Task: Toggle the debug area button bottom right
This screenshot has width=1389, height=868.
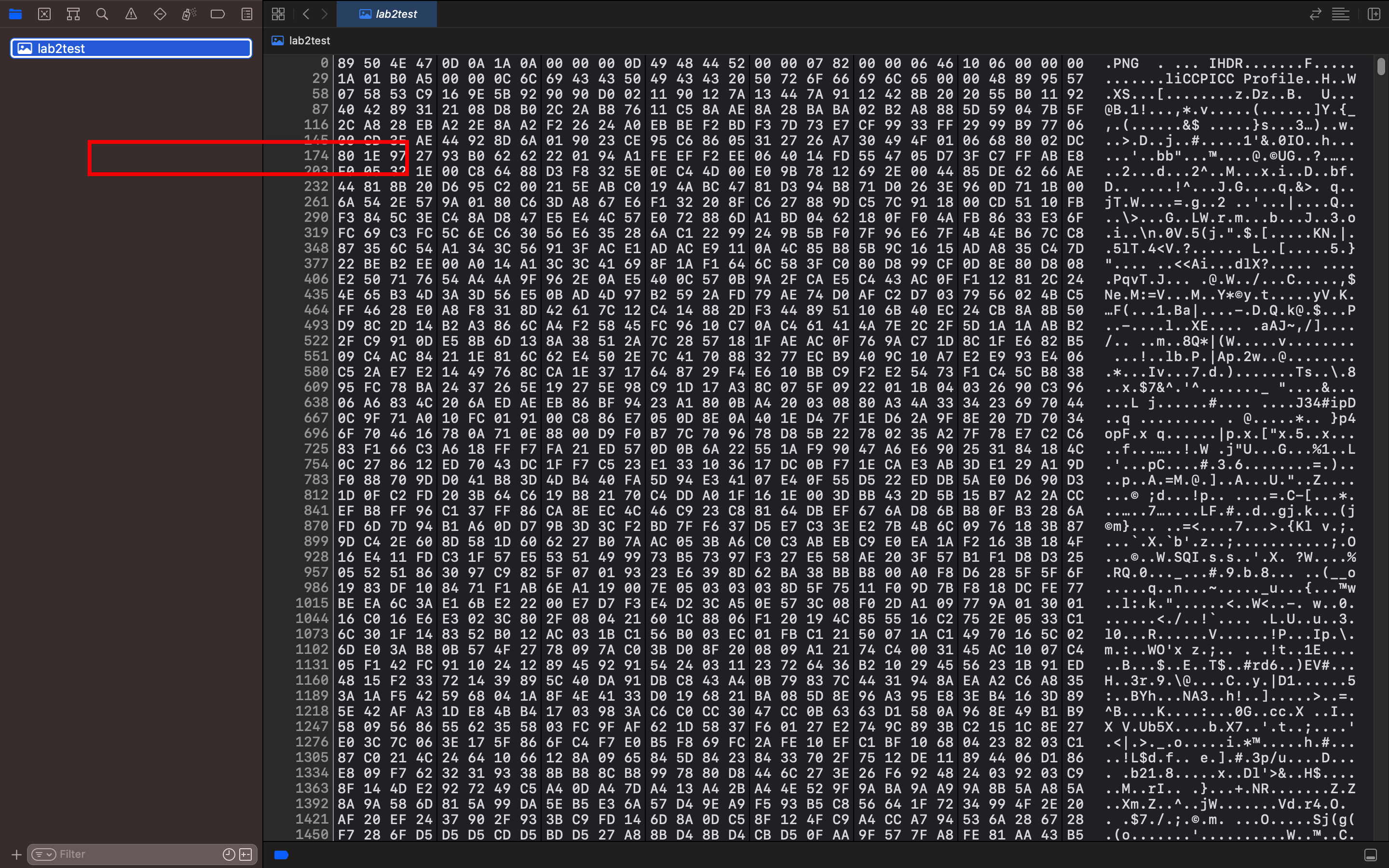Action: (x=1370, y=855)
